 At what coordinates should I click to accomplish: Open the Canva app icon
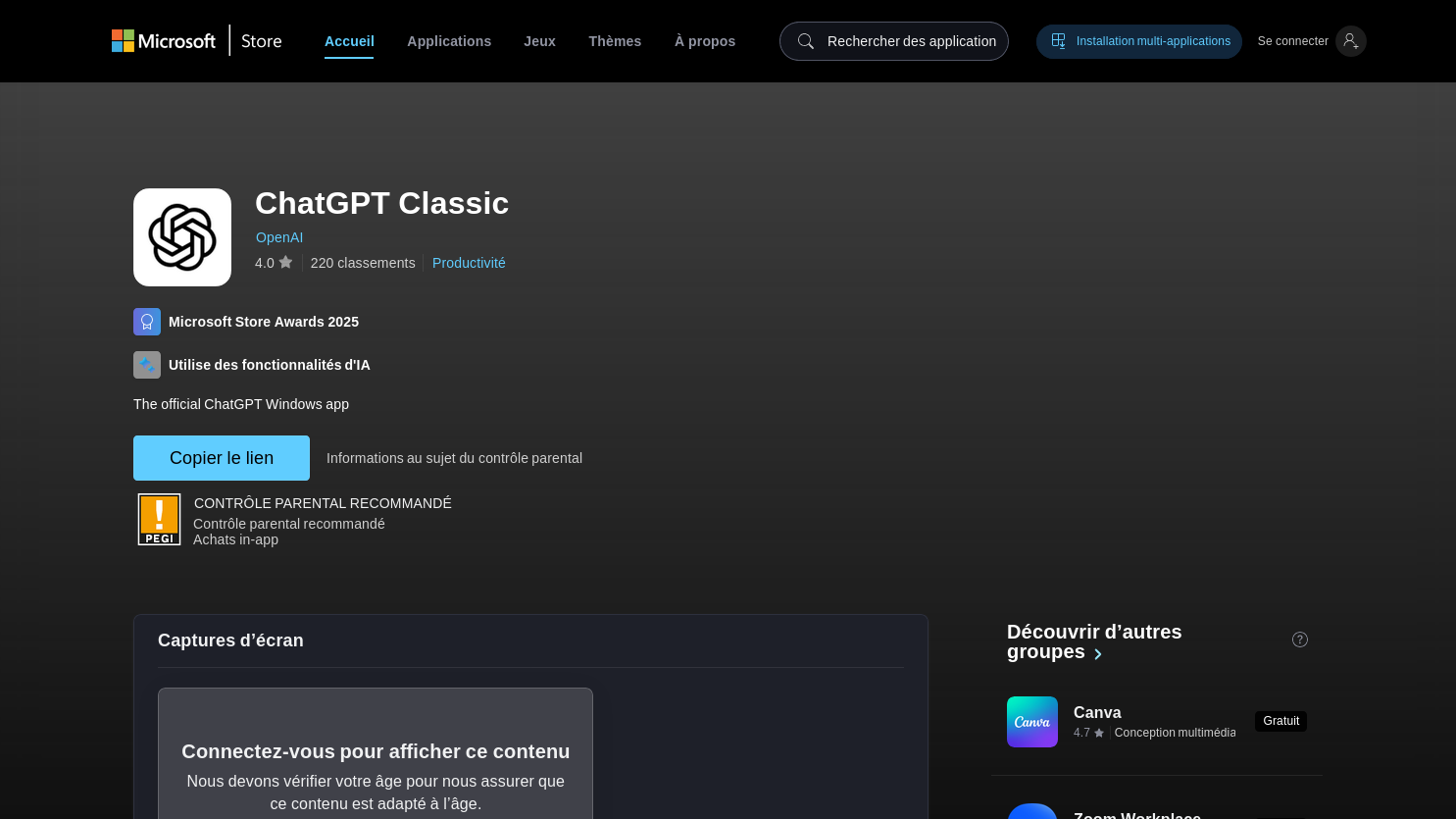[1032, 722]
